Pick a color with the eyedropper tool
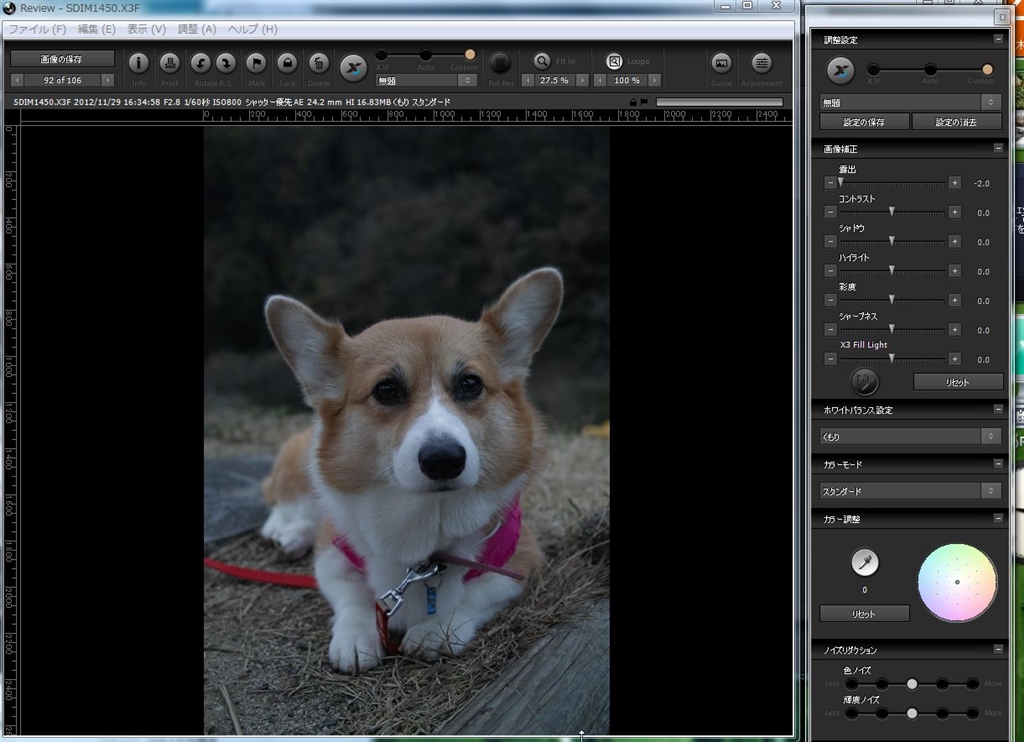Image resolution: width=1024 pixels, height=742 pixels. [x=865, y=563]
